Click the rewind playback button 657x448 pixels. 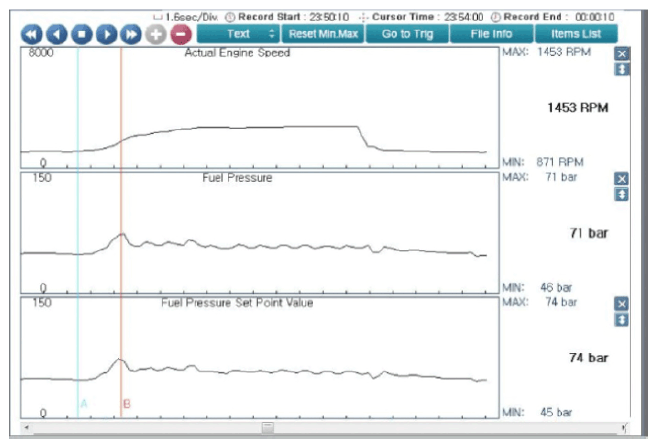tap(32, 34)
